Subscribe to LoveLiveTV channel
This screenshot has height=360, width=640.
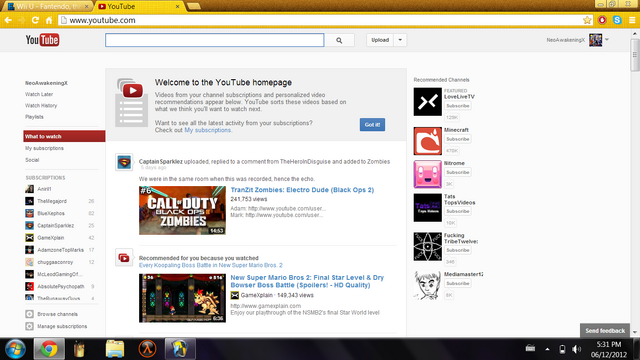[x=458, y=106]
